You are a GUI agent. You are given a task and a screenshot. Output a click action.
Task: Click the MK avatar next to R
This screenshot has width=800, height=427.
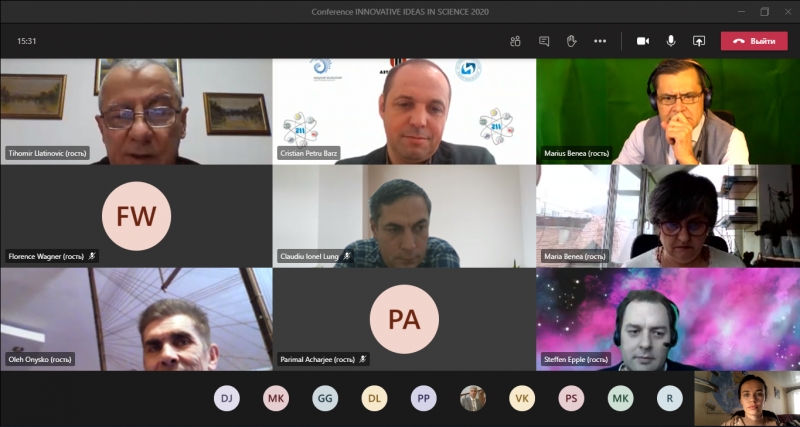point(620,398)
